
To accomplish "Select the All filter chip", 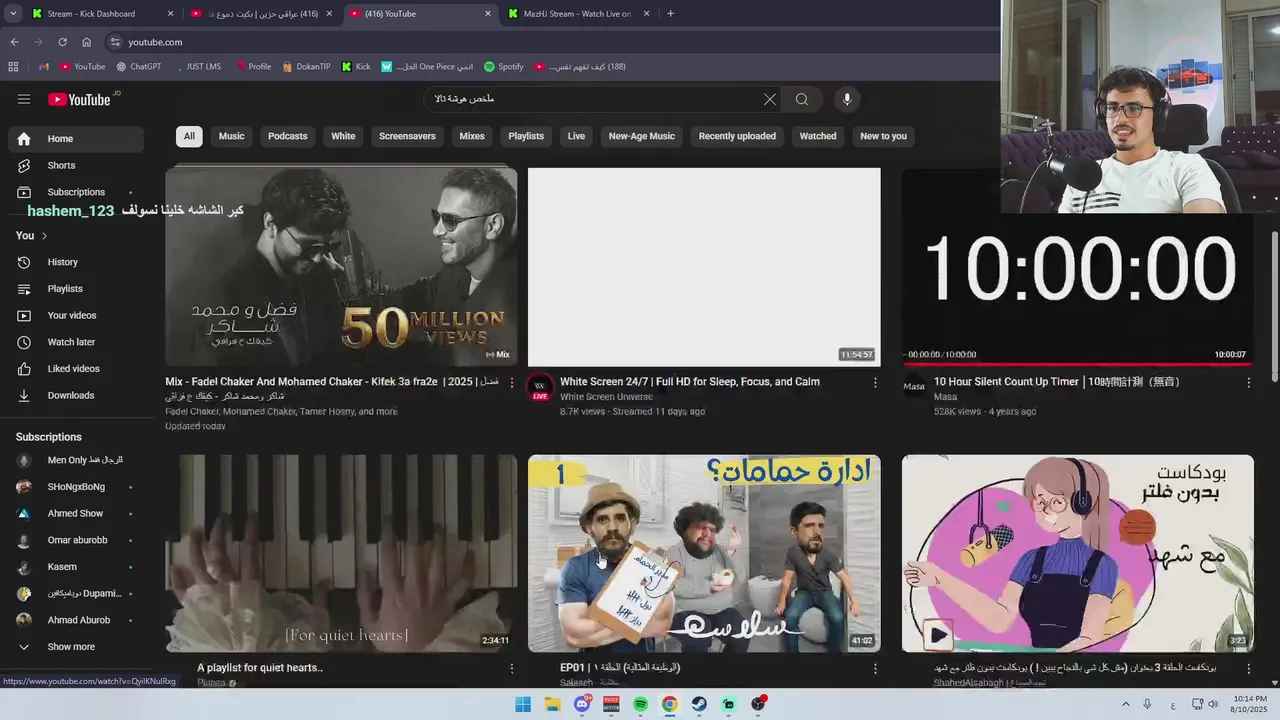I will [x=189, y=136].
